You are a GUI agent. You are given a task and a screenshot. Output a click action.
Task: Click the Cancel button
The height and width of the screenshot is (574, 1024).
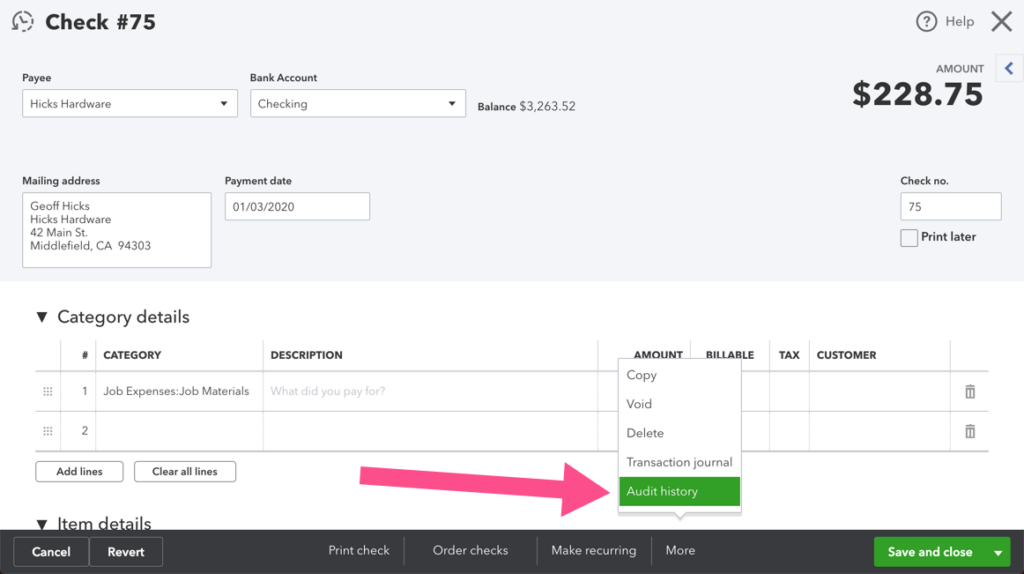[51, 552]
